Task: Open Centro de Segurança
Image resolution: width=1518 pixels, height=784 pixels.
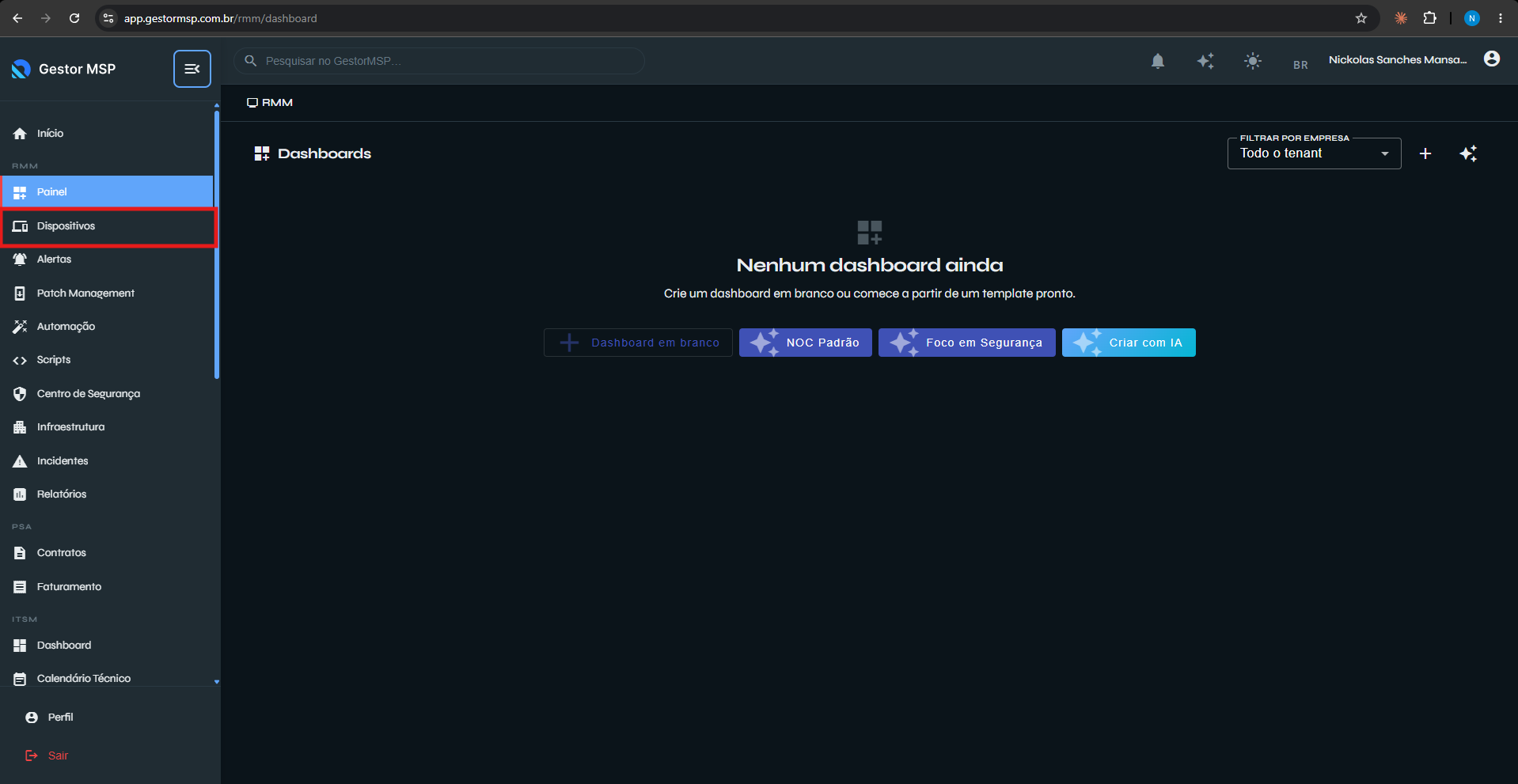Action: (107, 394)
